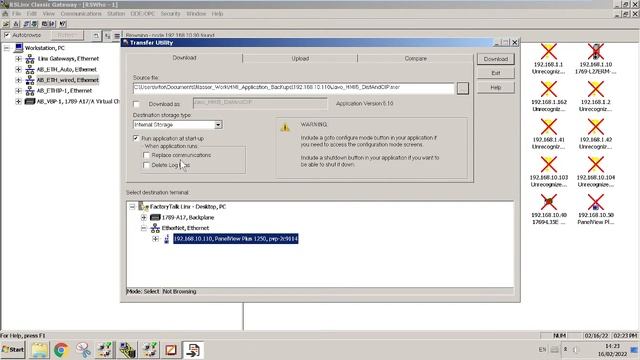Select 192.168.10.110 PanelView Plus 1250 terminal
This screenshot has width=640, height=360.
click(x=236, y=239)
